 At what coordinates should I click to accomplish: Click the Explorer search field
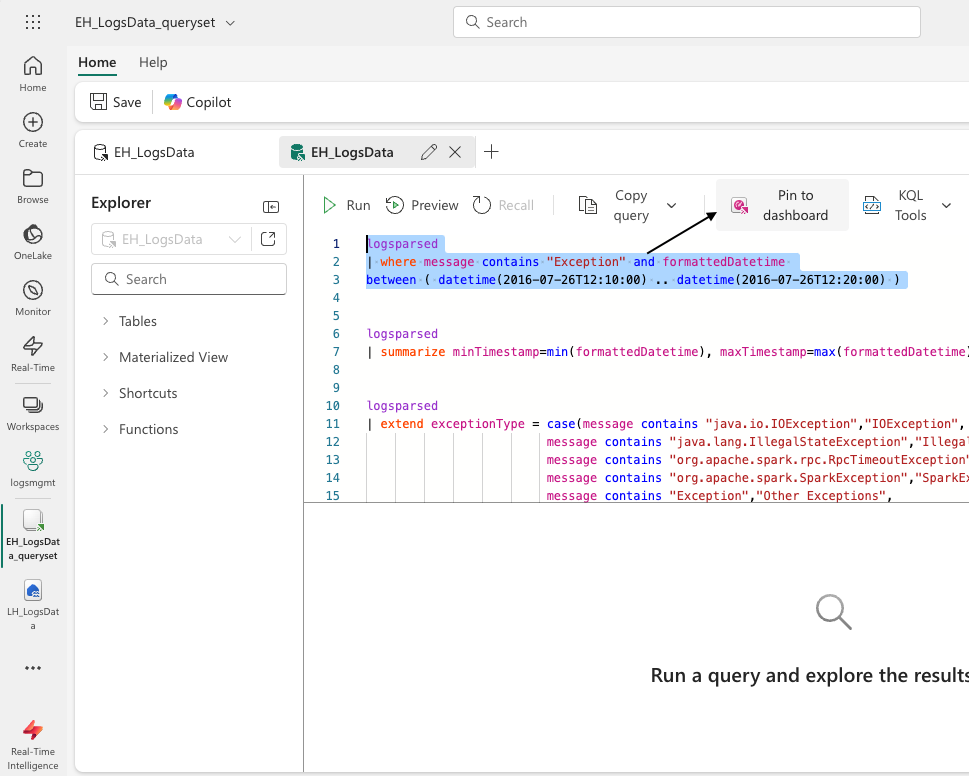[189, 279]
